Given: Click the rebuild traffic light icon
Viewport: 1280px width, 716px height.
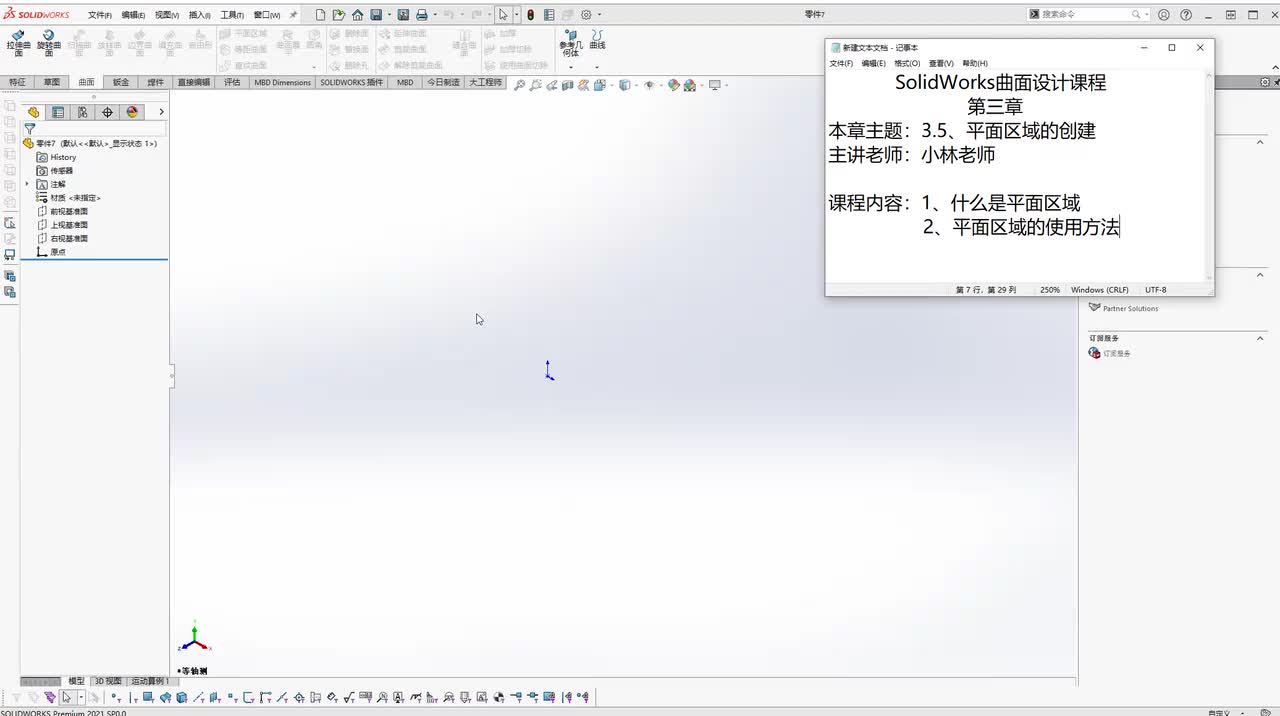Looking at the screenshot, I should (530, 15).
